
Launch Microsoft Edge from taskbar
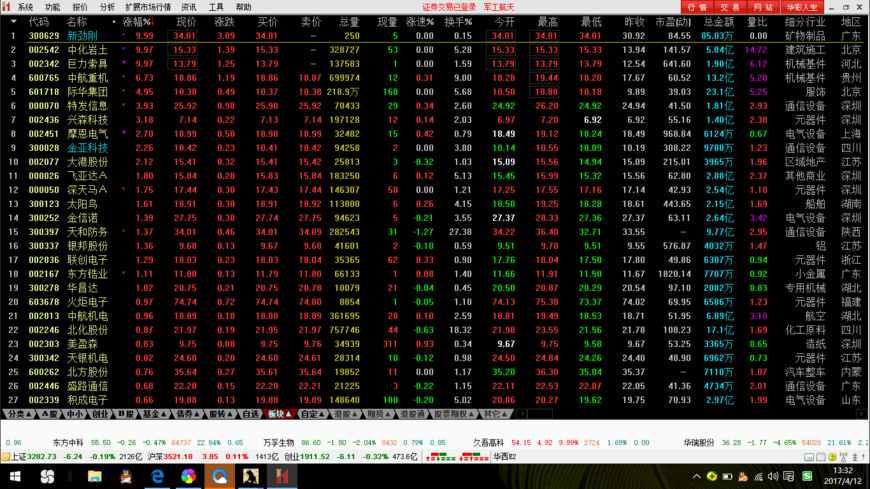pyautogui.click(x=157, y=476)
